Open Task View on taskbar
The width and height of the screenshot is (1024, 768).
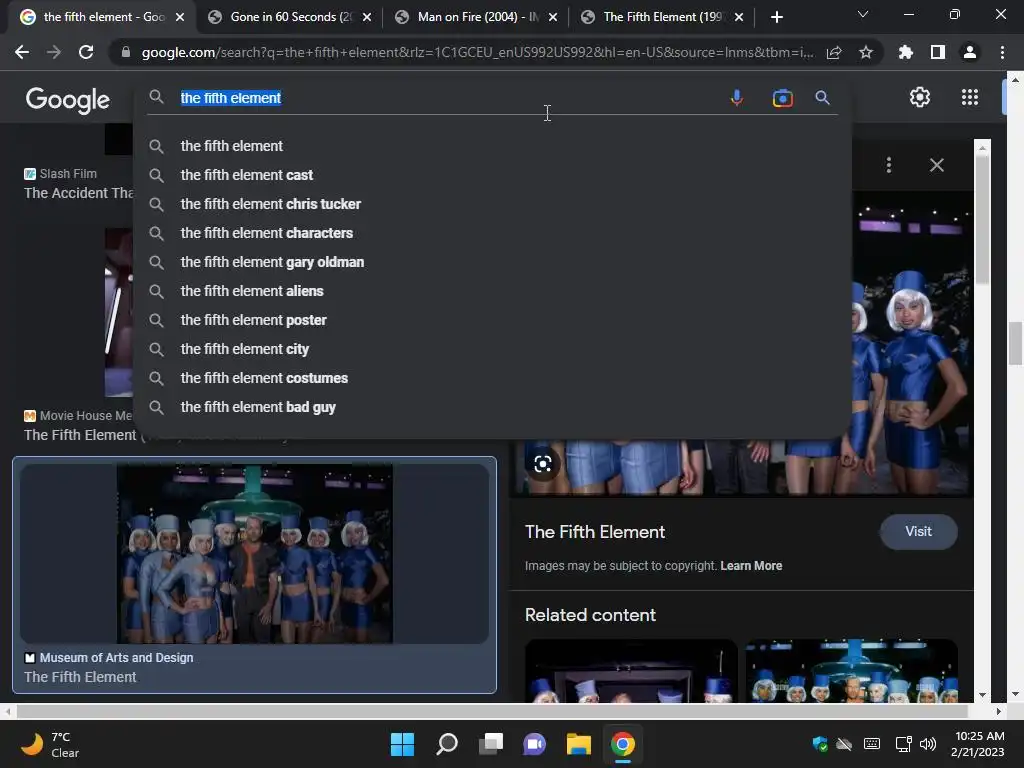coord(491,744)
